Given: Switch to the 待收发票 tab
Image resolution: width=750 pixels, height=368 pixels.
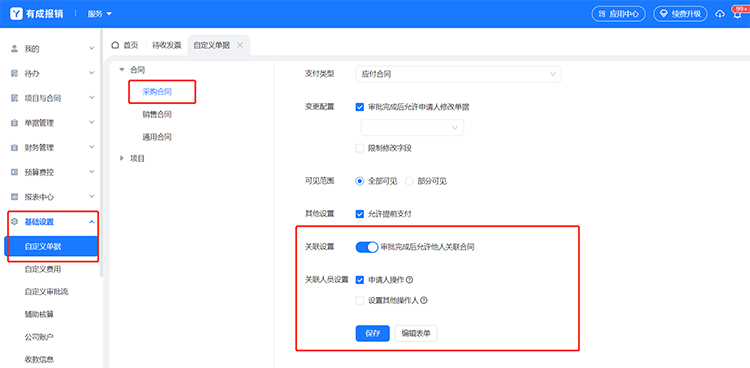Looking at the screenshot, I should [x=166, y=45].
